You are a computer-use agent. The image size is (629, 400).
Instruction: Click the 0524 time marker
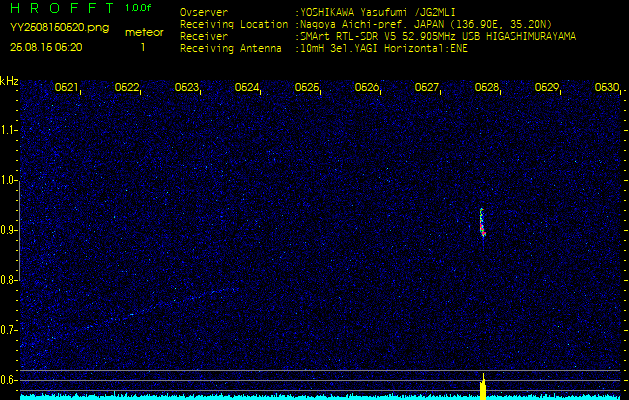pyautogui.click(x=246, y=87)
